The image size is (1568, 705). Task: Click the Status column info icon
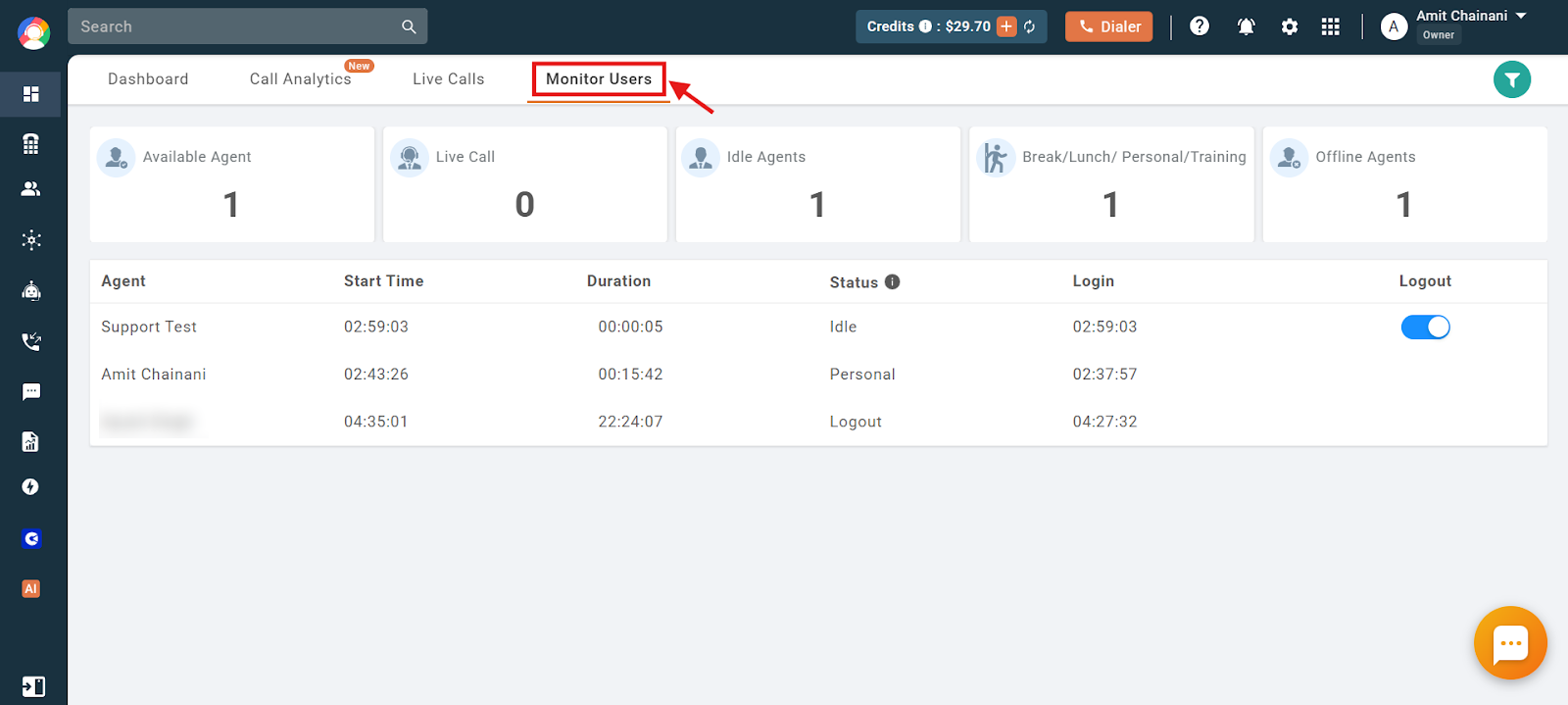click(892, 281)
